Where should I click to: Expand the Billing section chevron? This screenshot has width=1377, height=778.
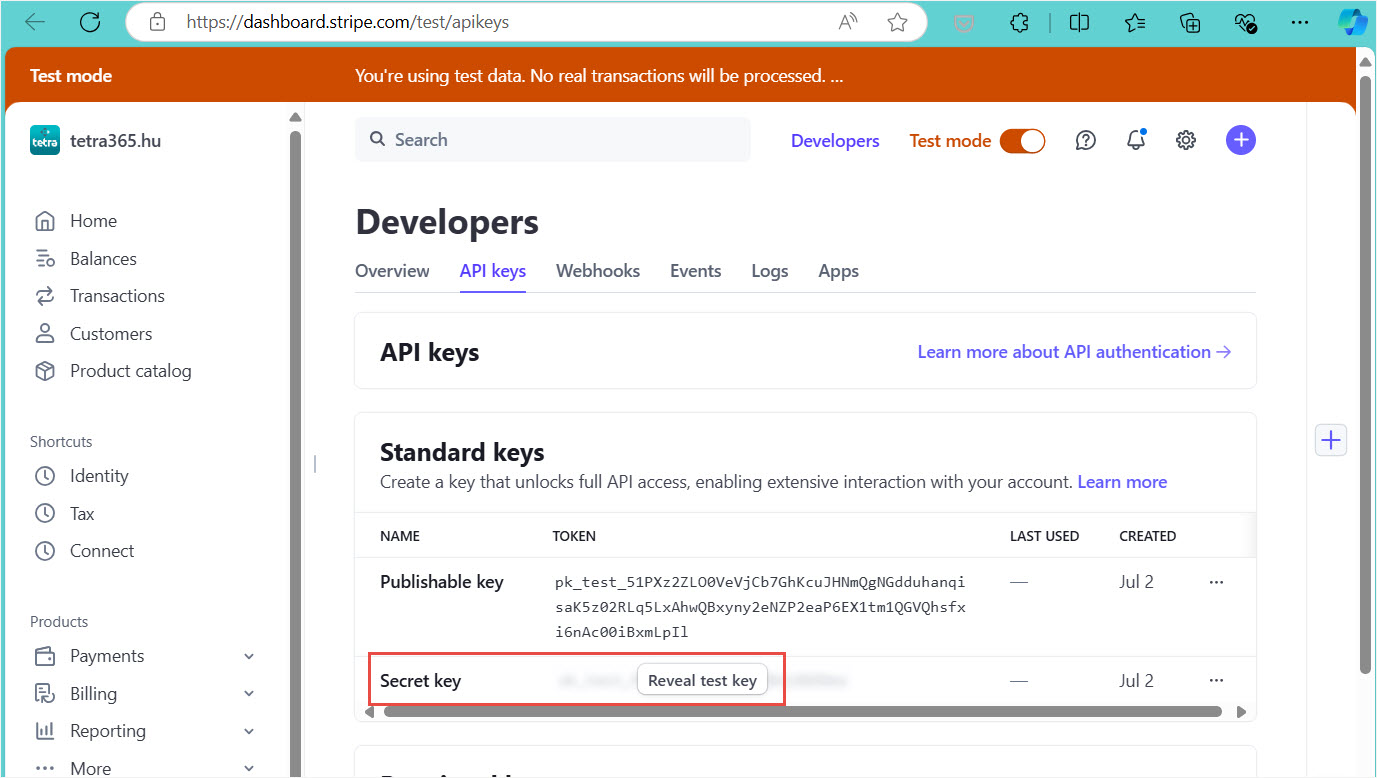tap(249, 694)
